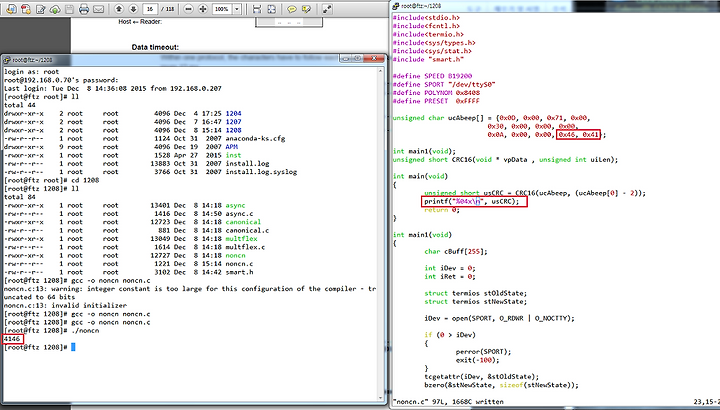
Task: Click the async.c file name
Action: (239, 213)
